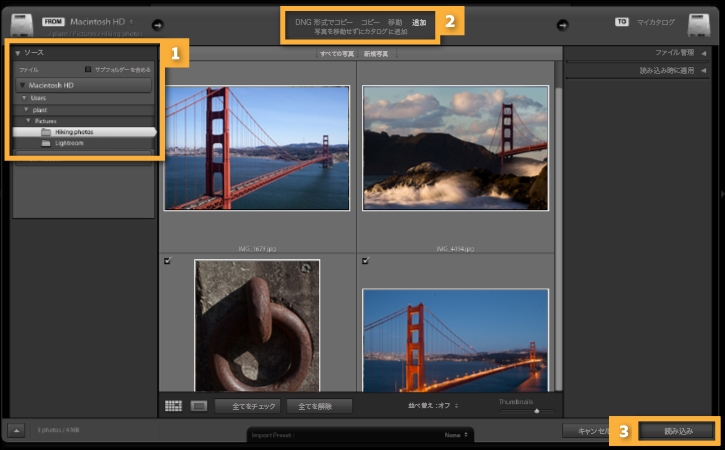The image size is (725, 450).
Task: Switch to loupe single-image view icon
Action: pos(199,406)
